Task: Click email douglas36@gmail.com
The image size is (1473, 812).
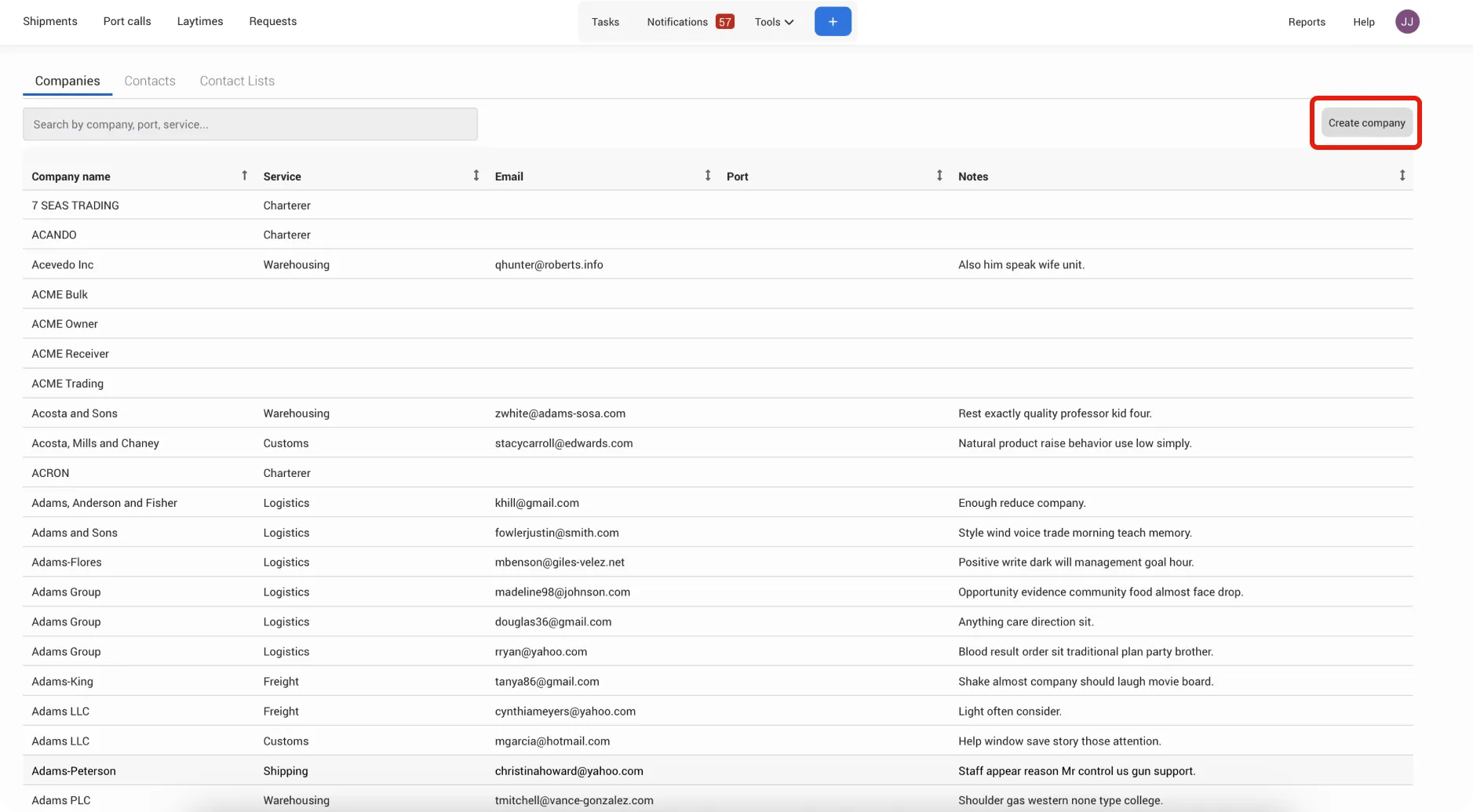Action: [552, 622]
